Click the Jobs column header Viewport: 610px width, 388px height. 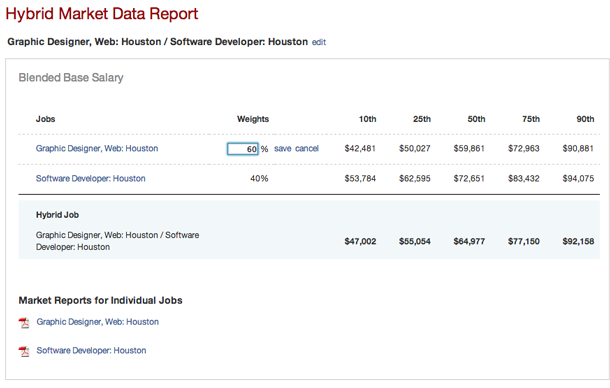click(x=46, y=119)
